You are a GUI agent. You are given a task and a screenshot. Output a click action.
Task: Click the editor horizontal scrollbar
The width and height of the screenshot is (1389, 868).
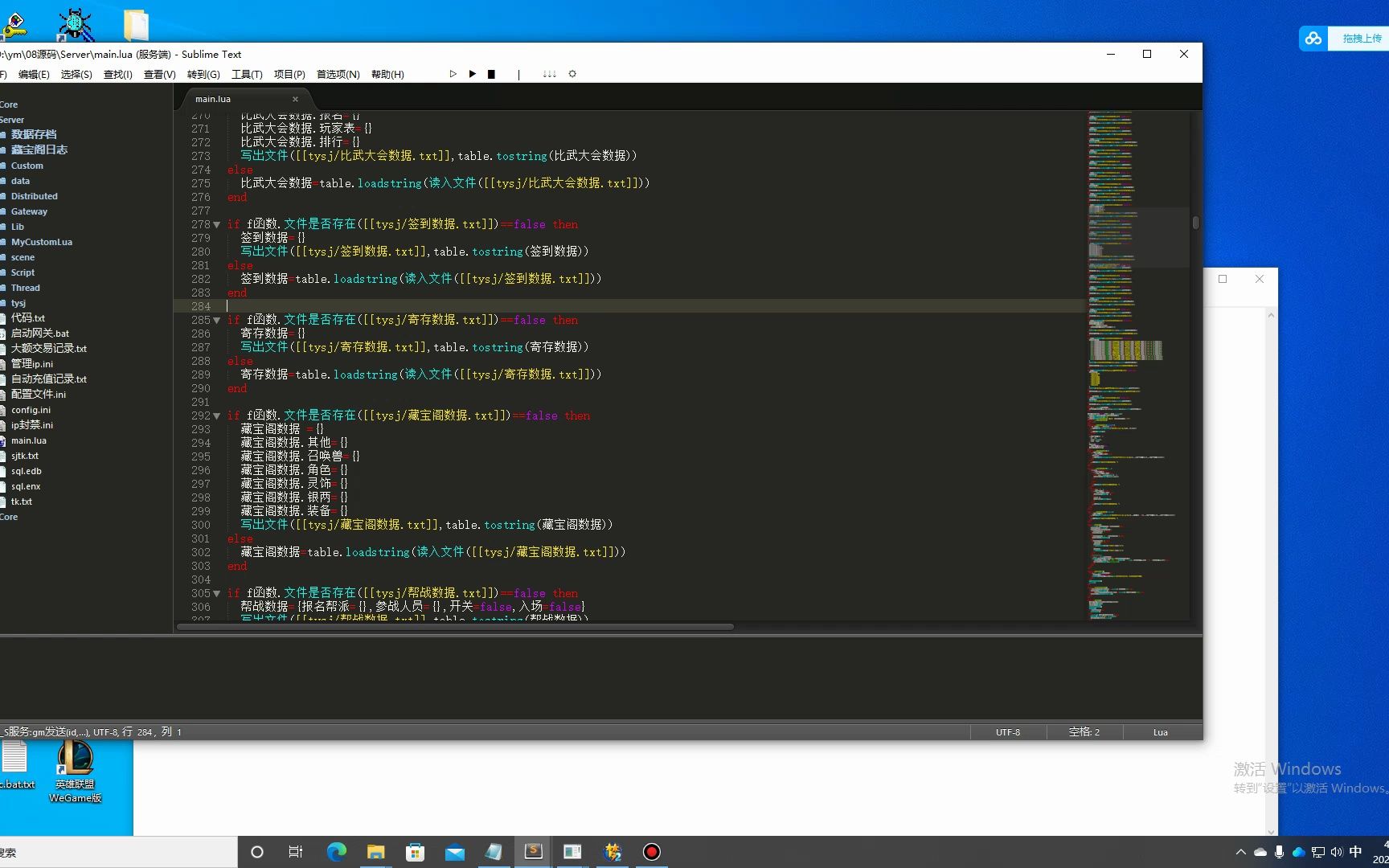(455, 627)
